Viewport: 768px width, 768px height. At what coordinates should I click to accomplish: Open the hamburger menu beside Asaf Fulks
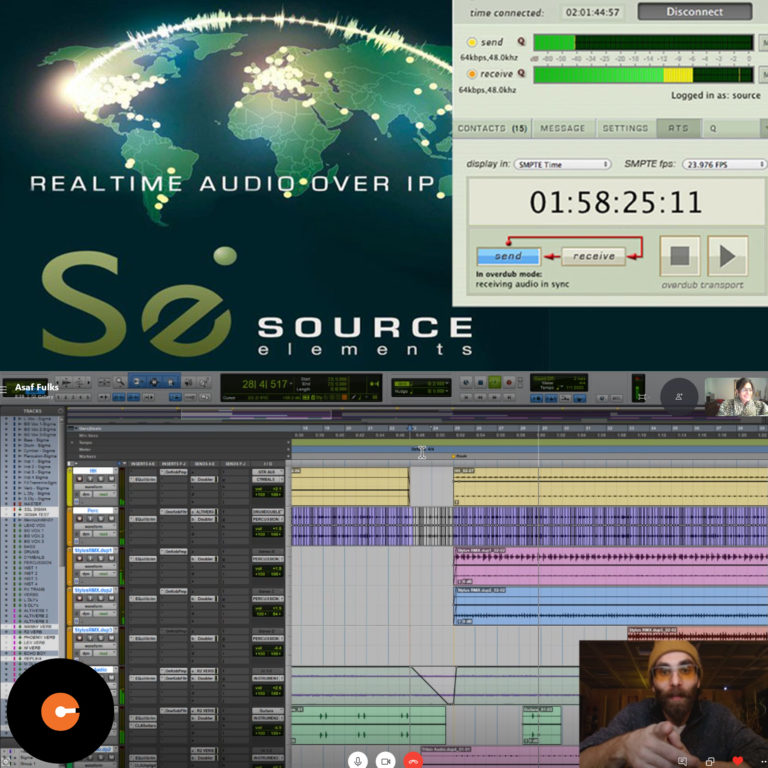(3, 389)
